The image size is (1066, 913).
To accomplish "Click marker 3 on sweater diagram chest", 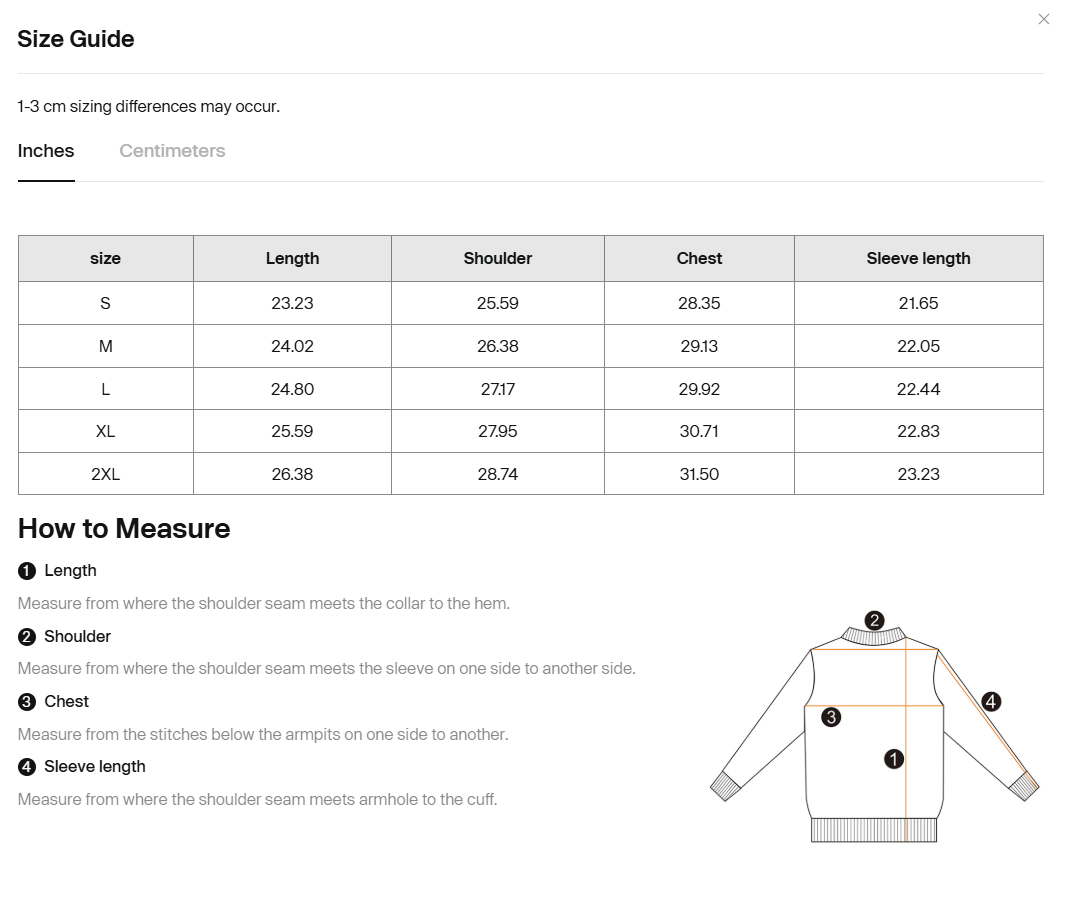I will tap(831, 717).
